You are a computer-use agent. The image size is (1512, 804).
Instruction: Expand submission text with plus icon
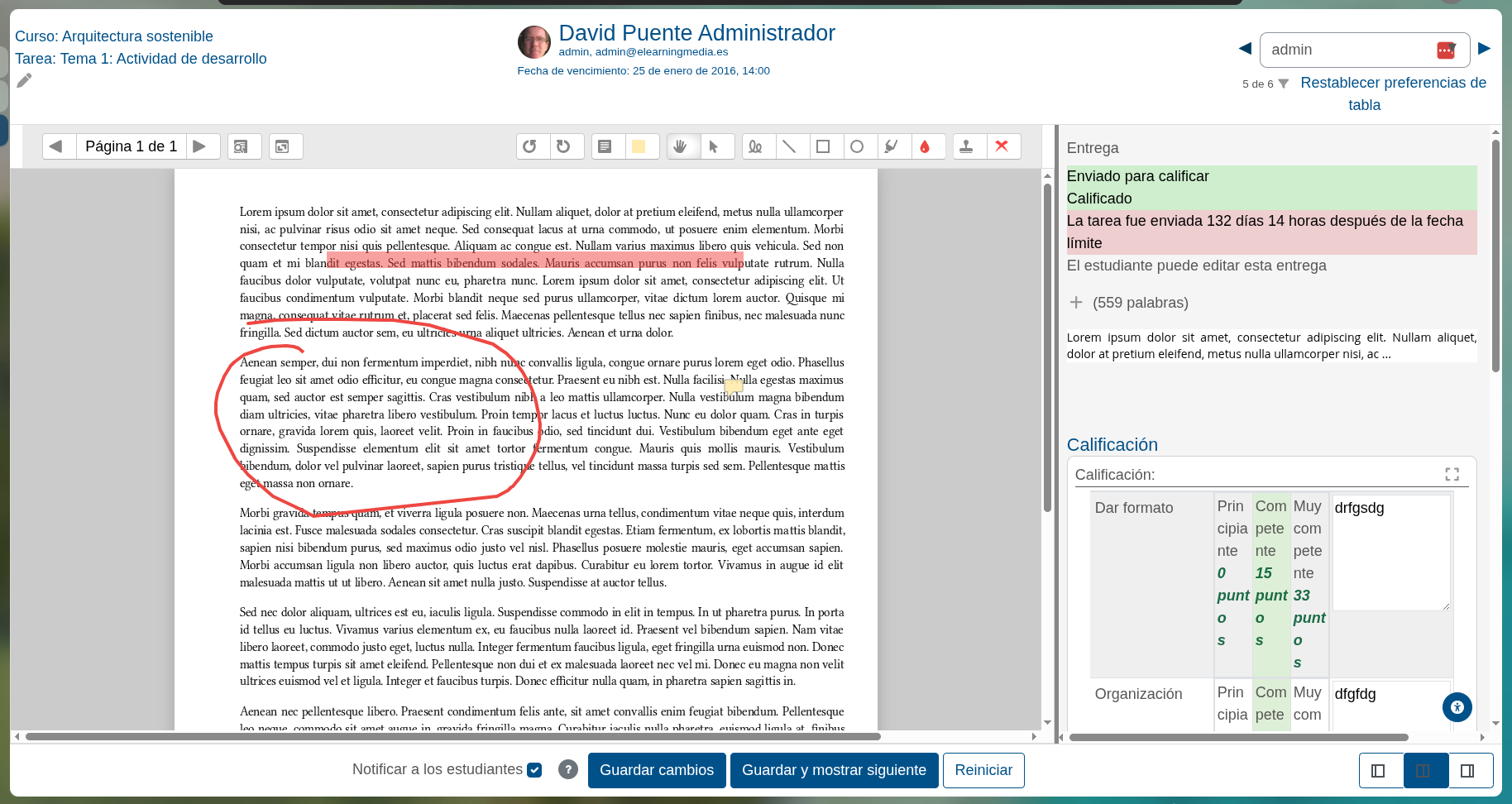(1076, 303)
